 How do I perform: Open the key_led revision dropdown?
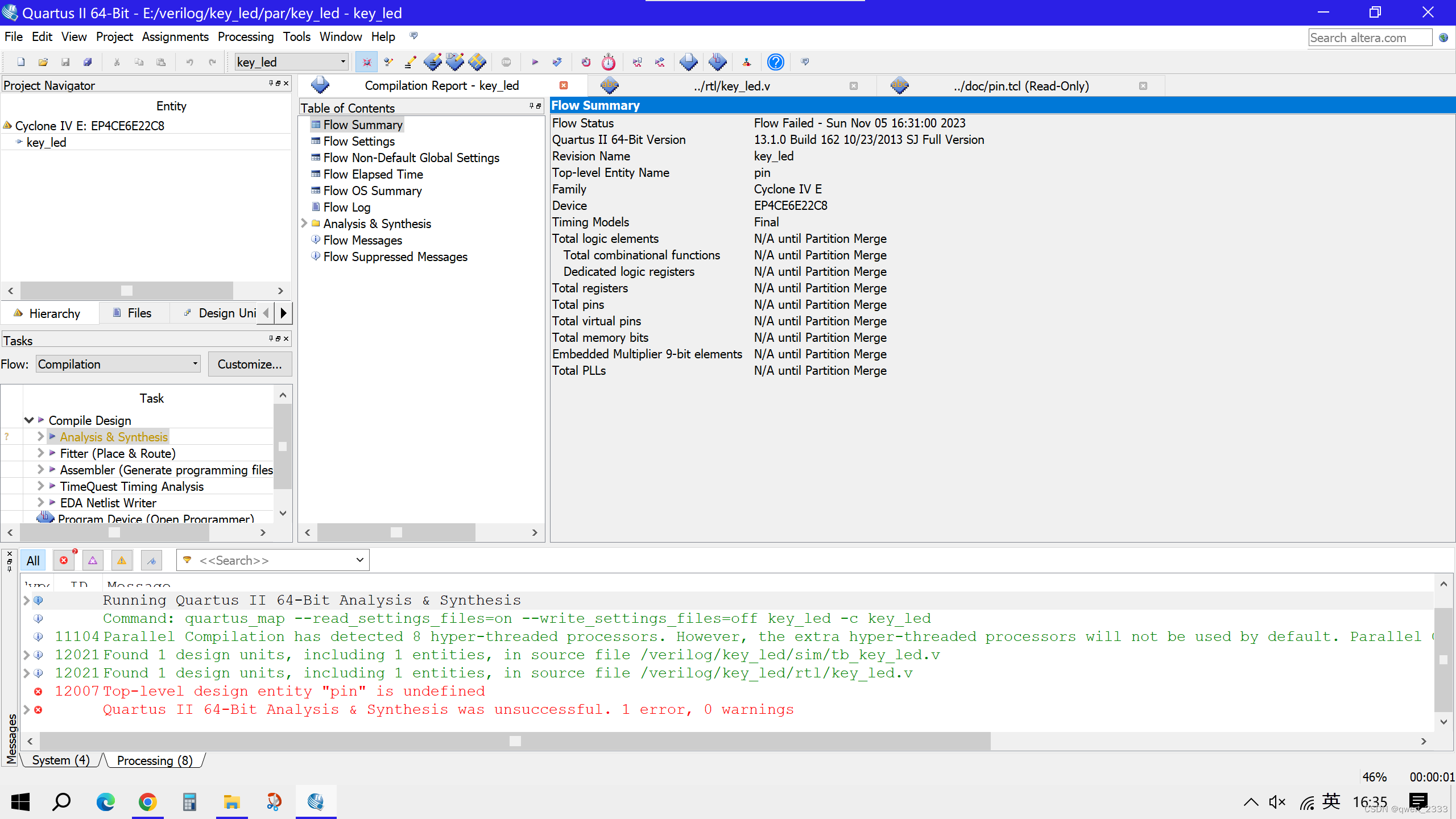pos(343,62)
